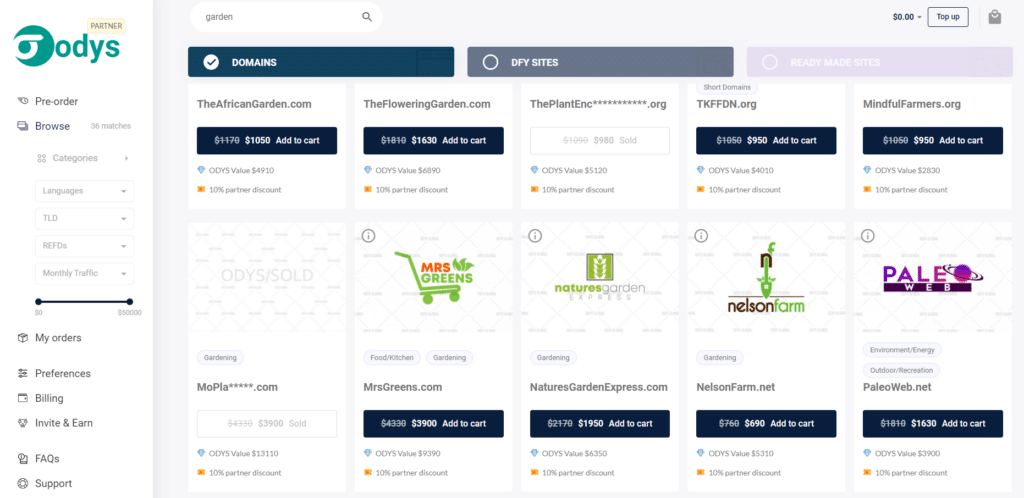The image size is (1024, 498).
Task: Select the DFY SITES radio tab
Action: pyautogui.click(x=600, y=62)
